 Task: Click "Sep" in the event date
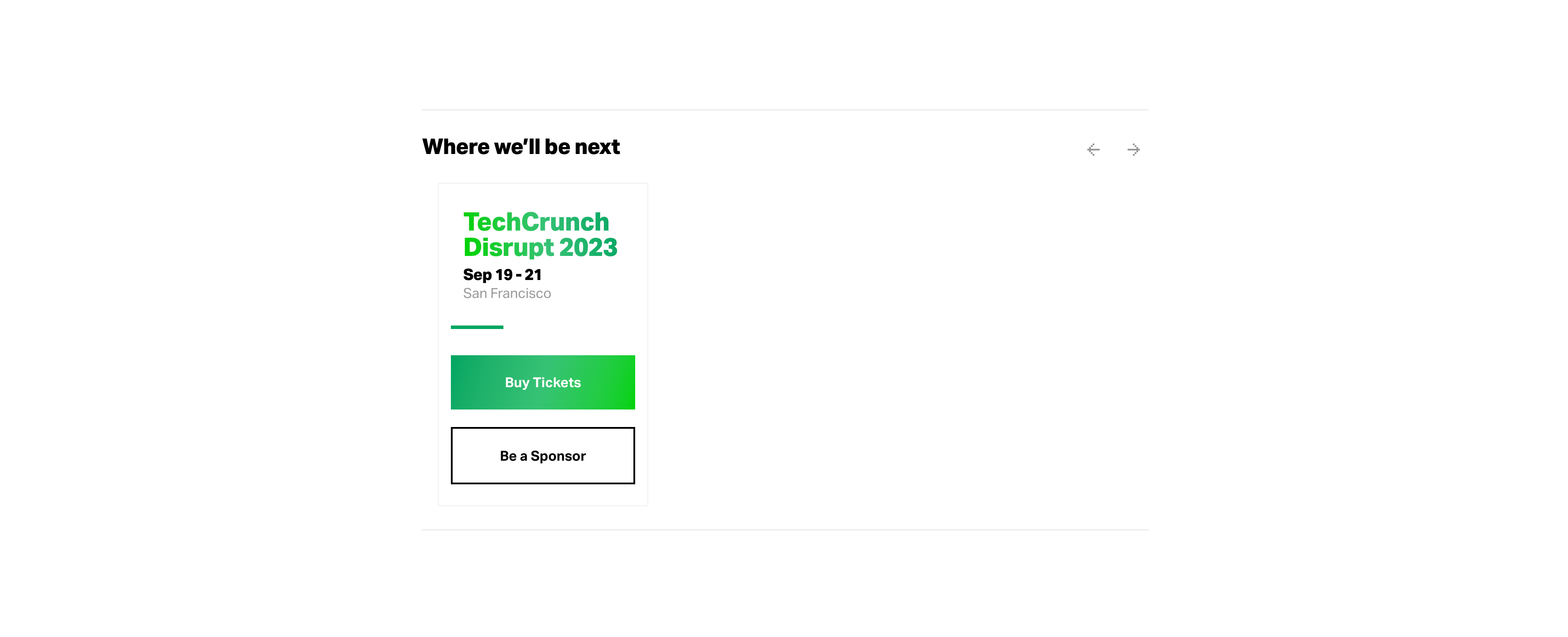click(x=477, y=275)
